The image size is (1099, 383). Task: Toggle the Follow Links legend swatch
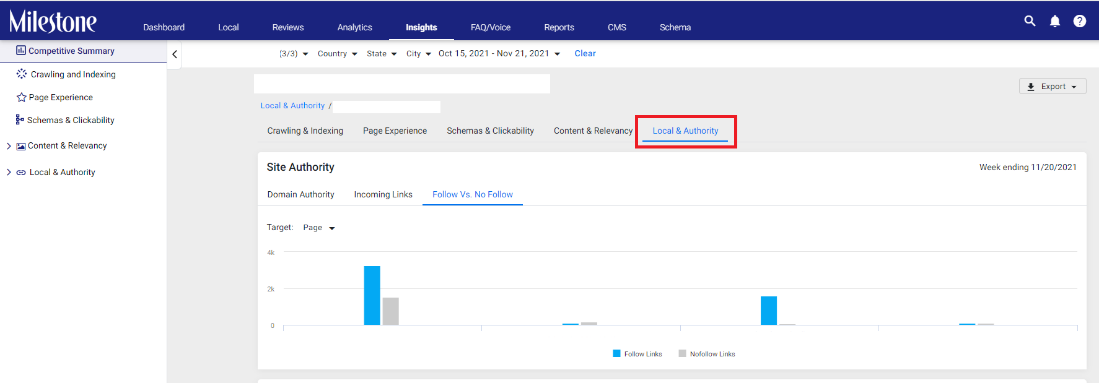coord(617,354)
